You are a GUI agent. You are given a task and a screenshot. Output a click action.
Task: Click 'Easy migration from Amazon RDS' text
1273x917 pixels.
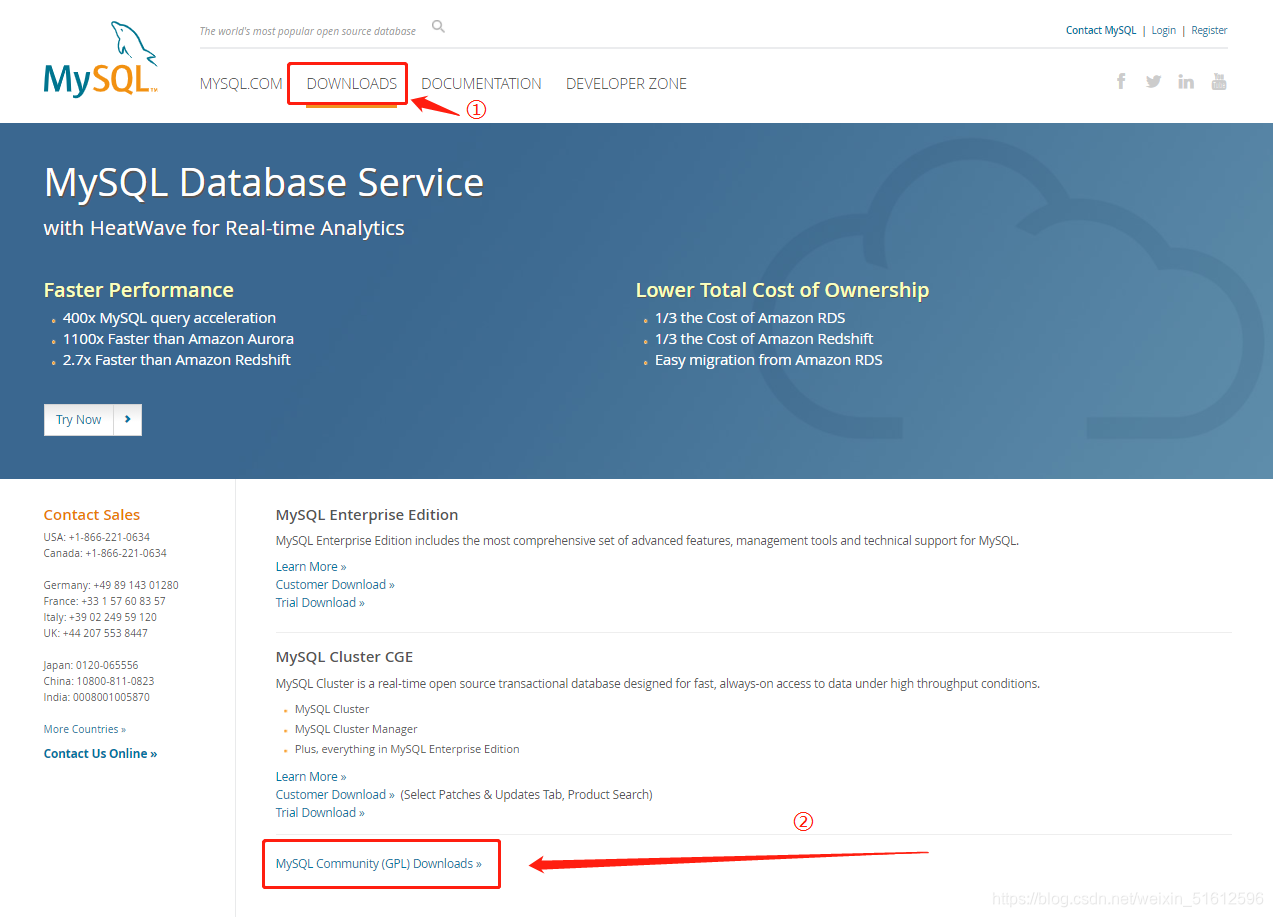tap(769, 360)
